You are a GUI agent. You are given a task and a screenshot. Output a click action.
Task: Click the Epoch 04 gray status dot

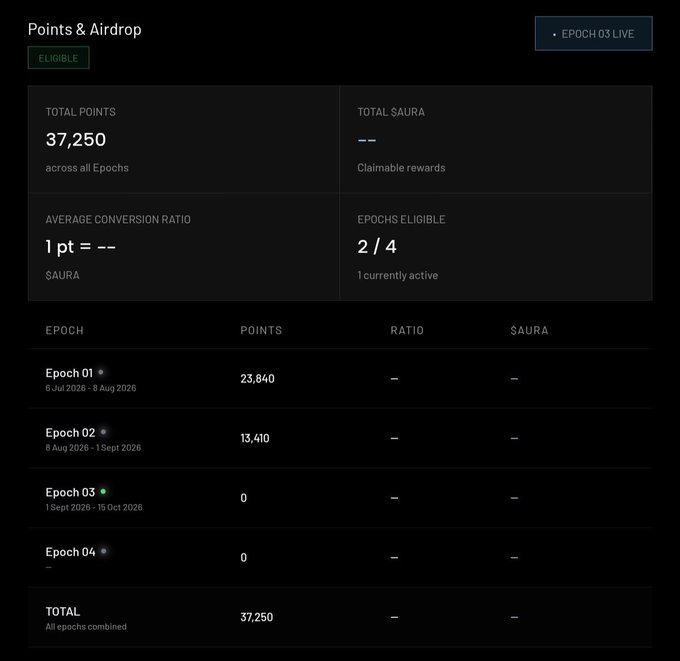104,551
